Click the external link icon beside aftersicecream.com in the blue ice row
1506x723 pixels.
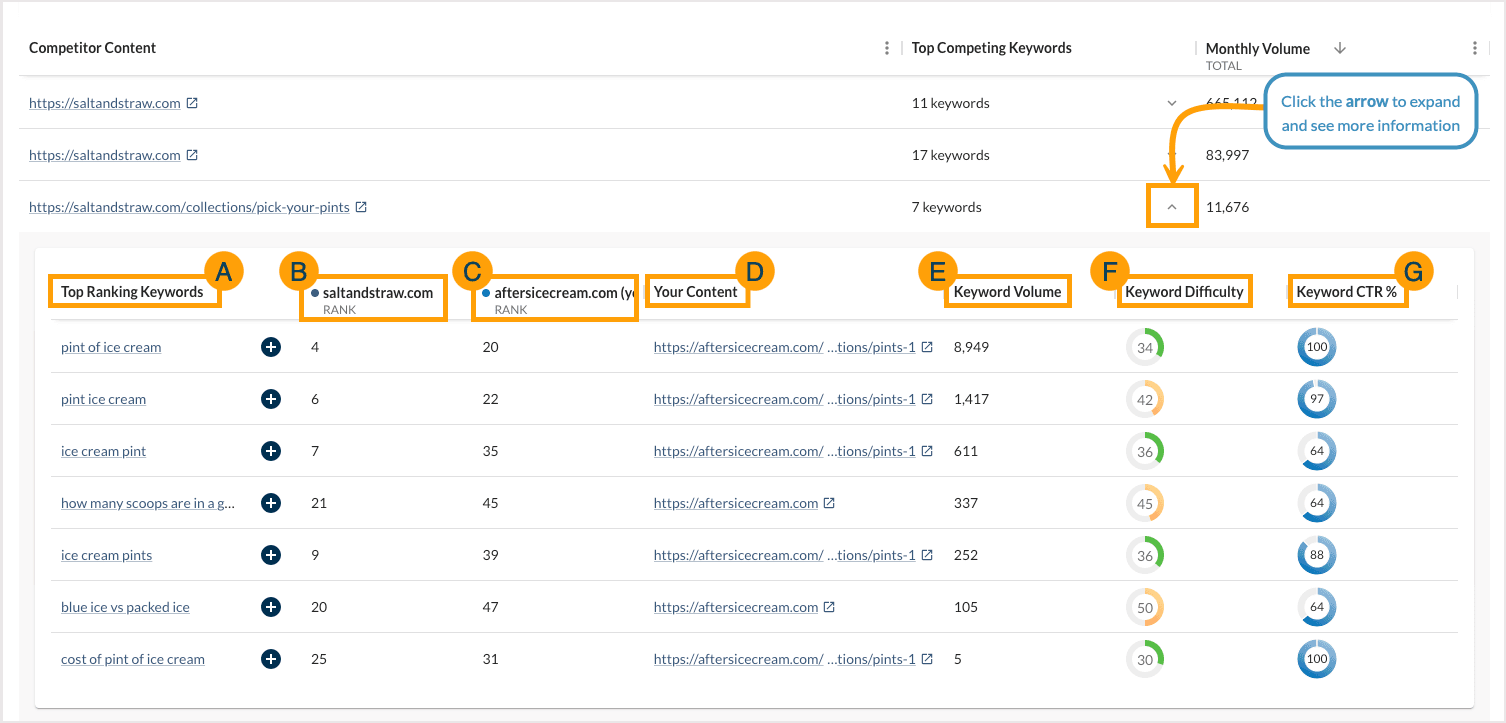tap(828, 606)
